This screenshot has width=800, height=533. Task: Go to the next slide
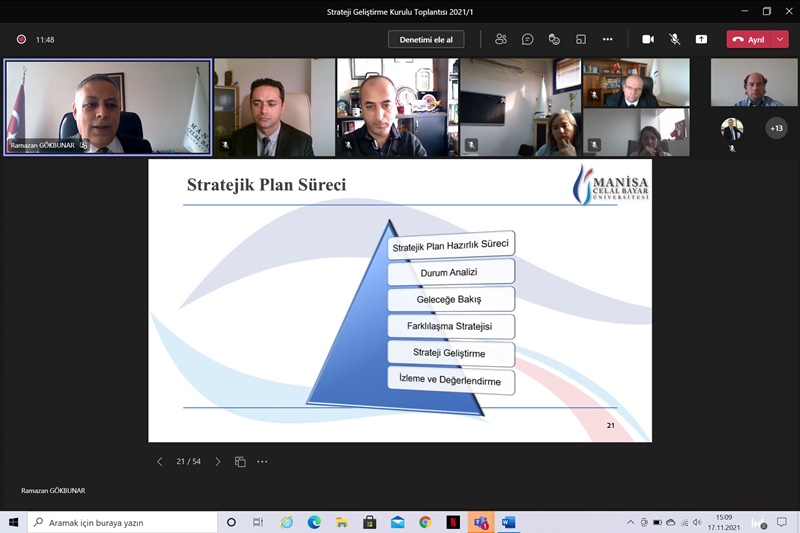tap(218, 462)
